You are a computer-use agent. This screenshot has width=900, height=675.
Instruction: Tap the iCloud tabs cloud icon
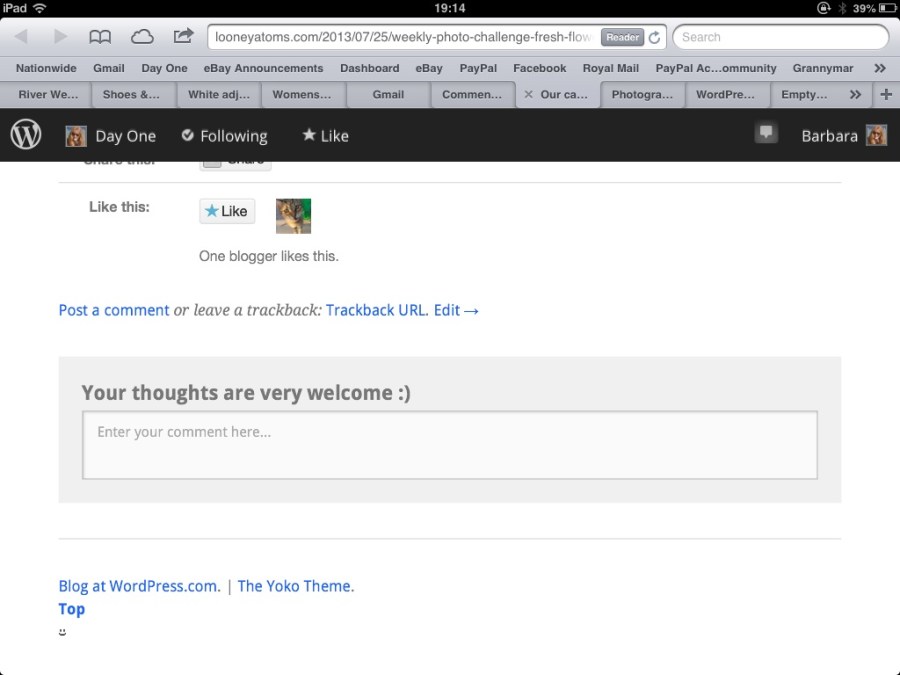(x=142, y=37)
